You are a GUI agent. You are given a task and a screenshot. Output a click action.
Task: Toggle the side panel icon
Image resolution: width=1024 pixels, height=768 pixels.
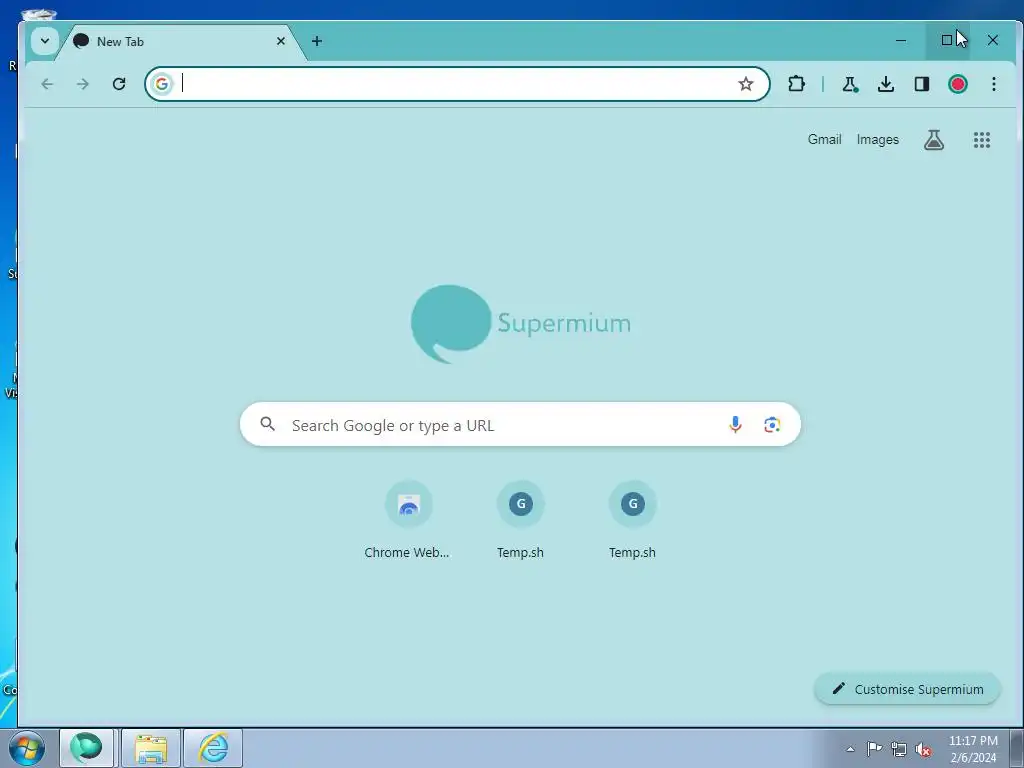921,84
